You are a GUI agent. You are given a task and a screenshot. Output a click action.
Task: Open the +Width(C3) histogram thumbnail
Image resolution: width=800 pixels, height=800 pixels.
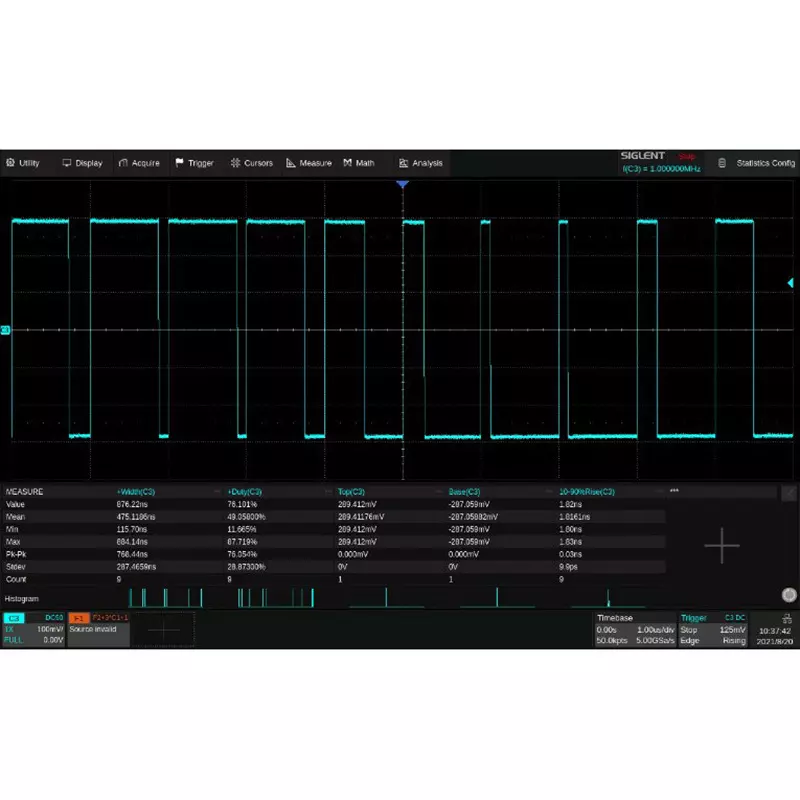[166, 597]
